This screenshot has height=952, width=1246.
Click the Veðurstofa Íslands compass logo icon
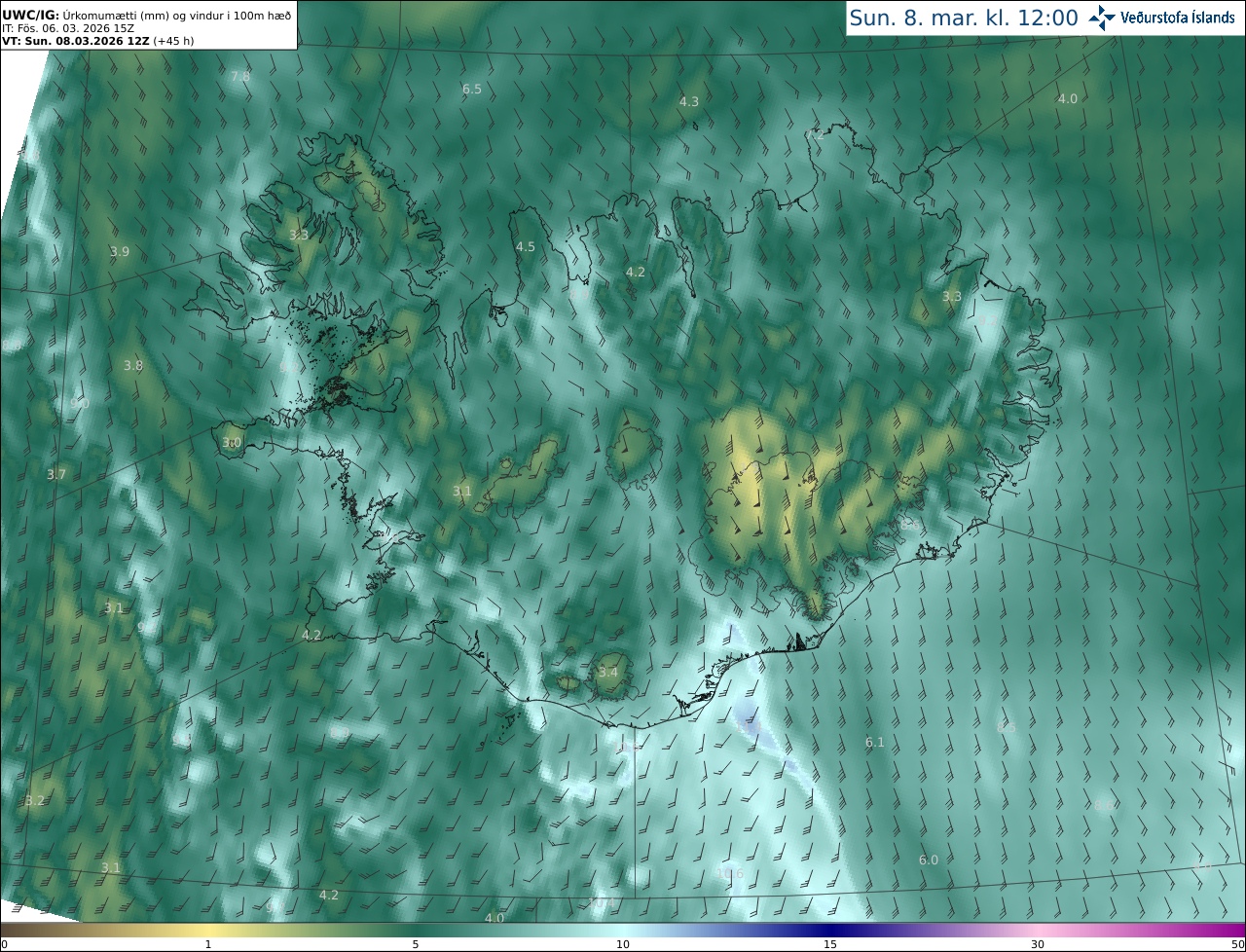[x=1102, y=18]
